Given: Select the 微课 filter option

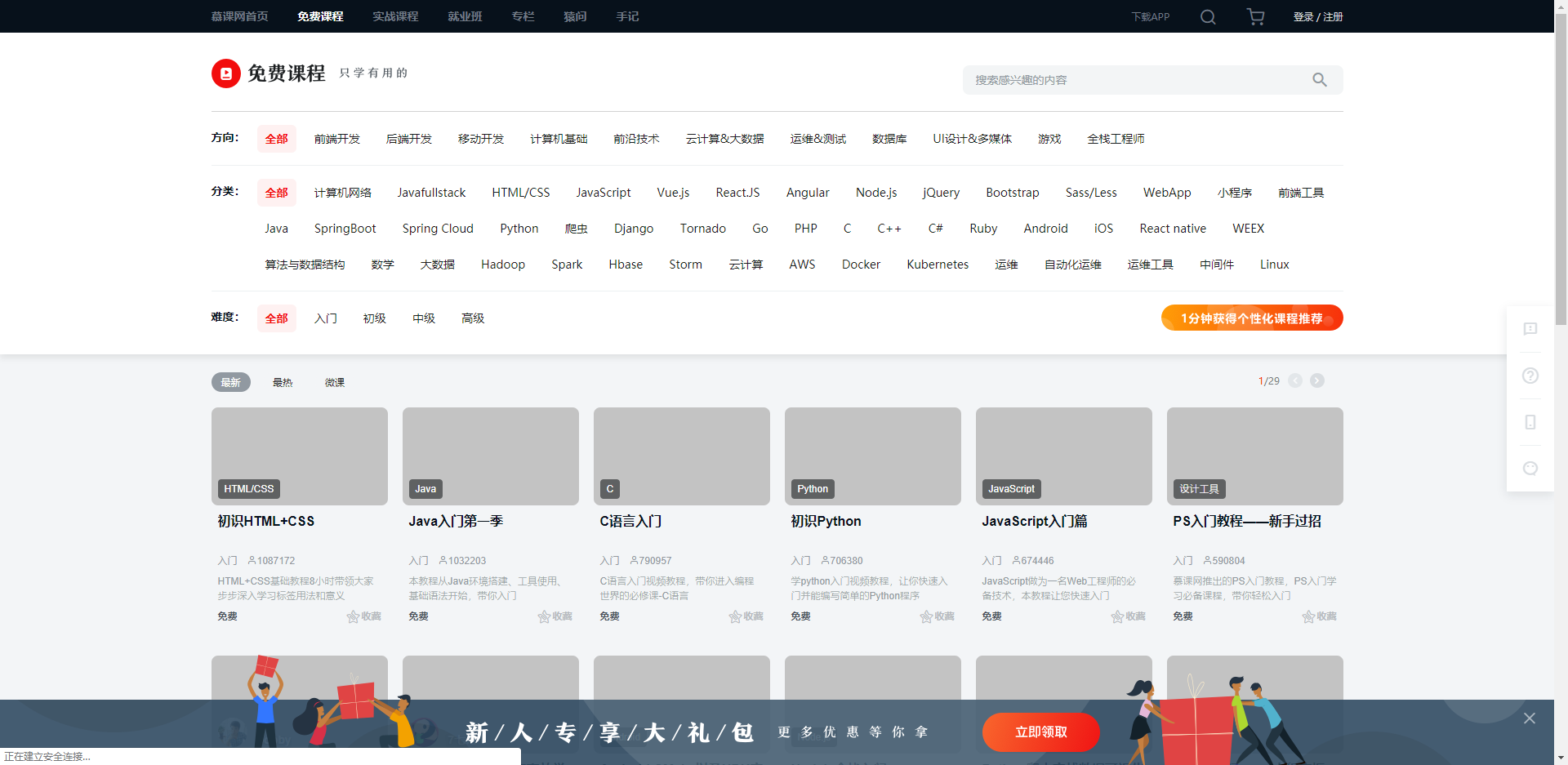Looking at the screenshot, I should (x=334, y=381).
